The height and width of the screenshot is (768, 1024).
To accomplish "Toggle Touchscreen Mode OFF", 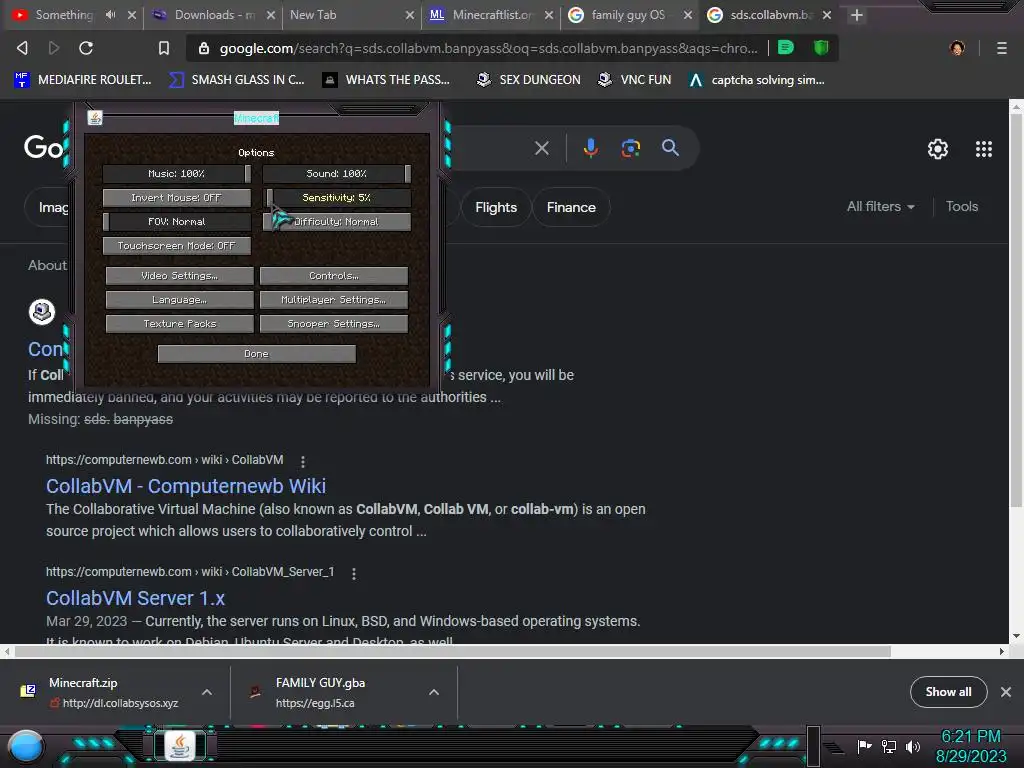I will pyautogui.click(x=177, y=246).
